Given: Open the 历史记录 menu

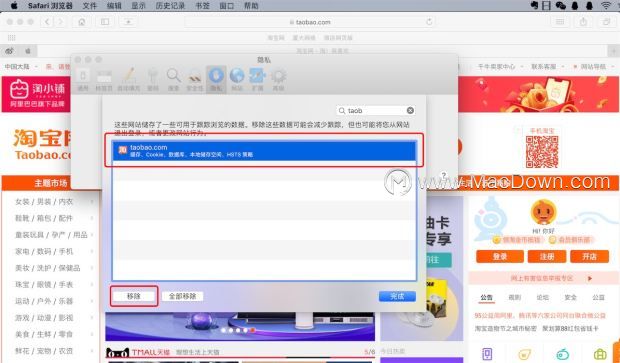Looking at the screenshot, I should [x=170, y=6].
